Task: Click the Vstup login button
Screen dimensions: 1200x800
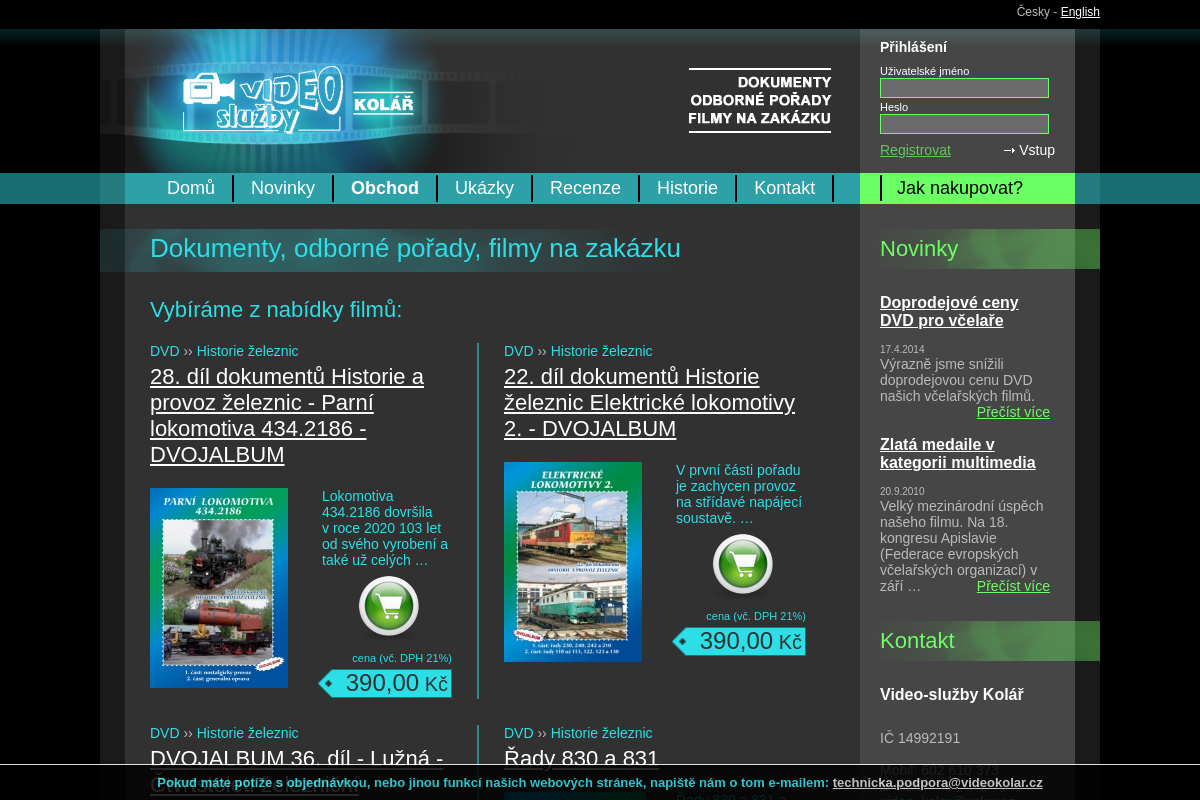Action: tap(1029, 150)
